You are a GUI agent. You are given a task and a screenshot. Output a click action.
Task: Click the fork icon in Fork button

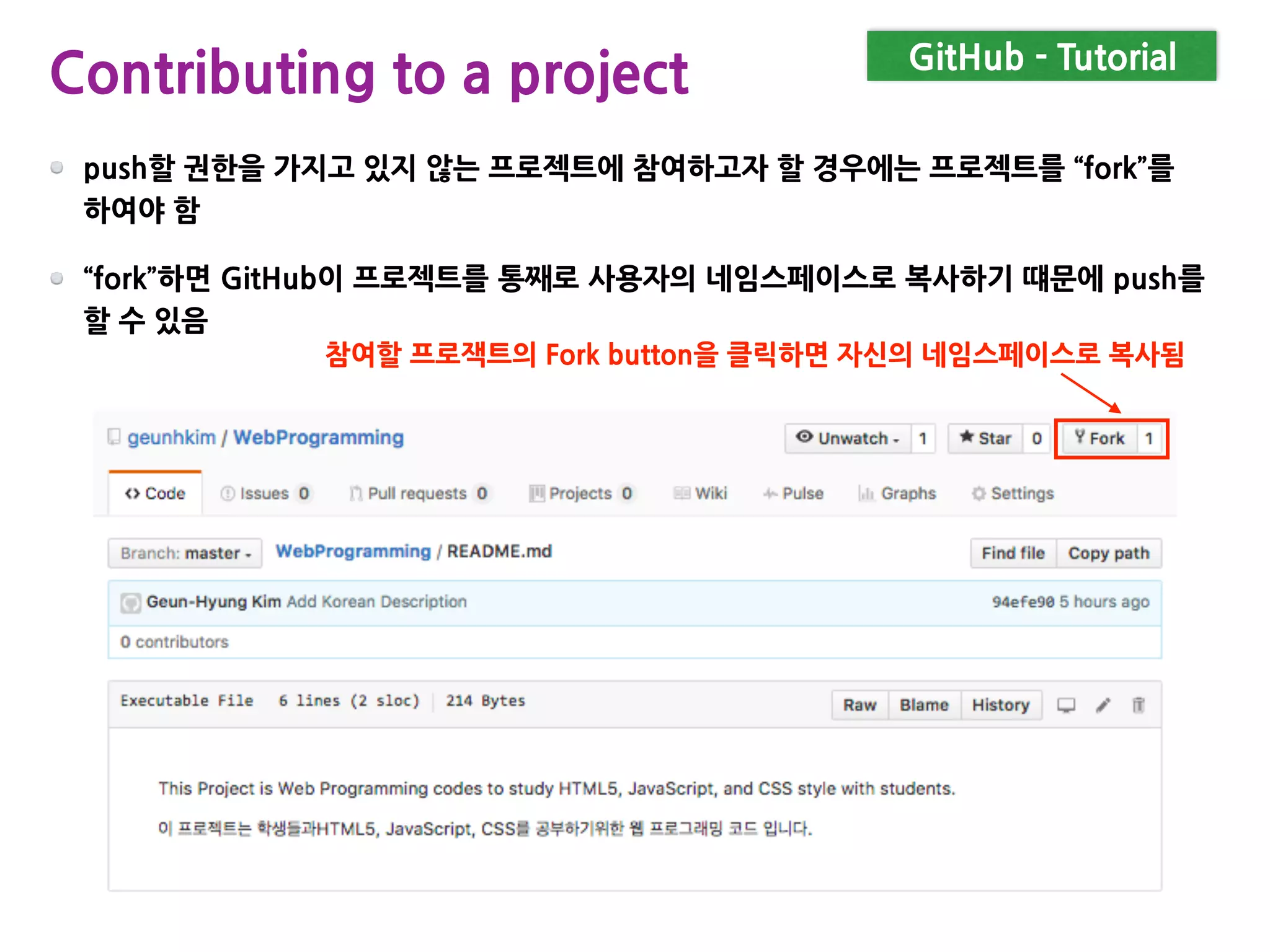coord(1080,437)
